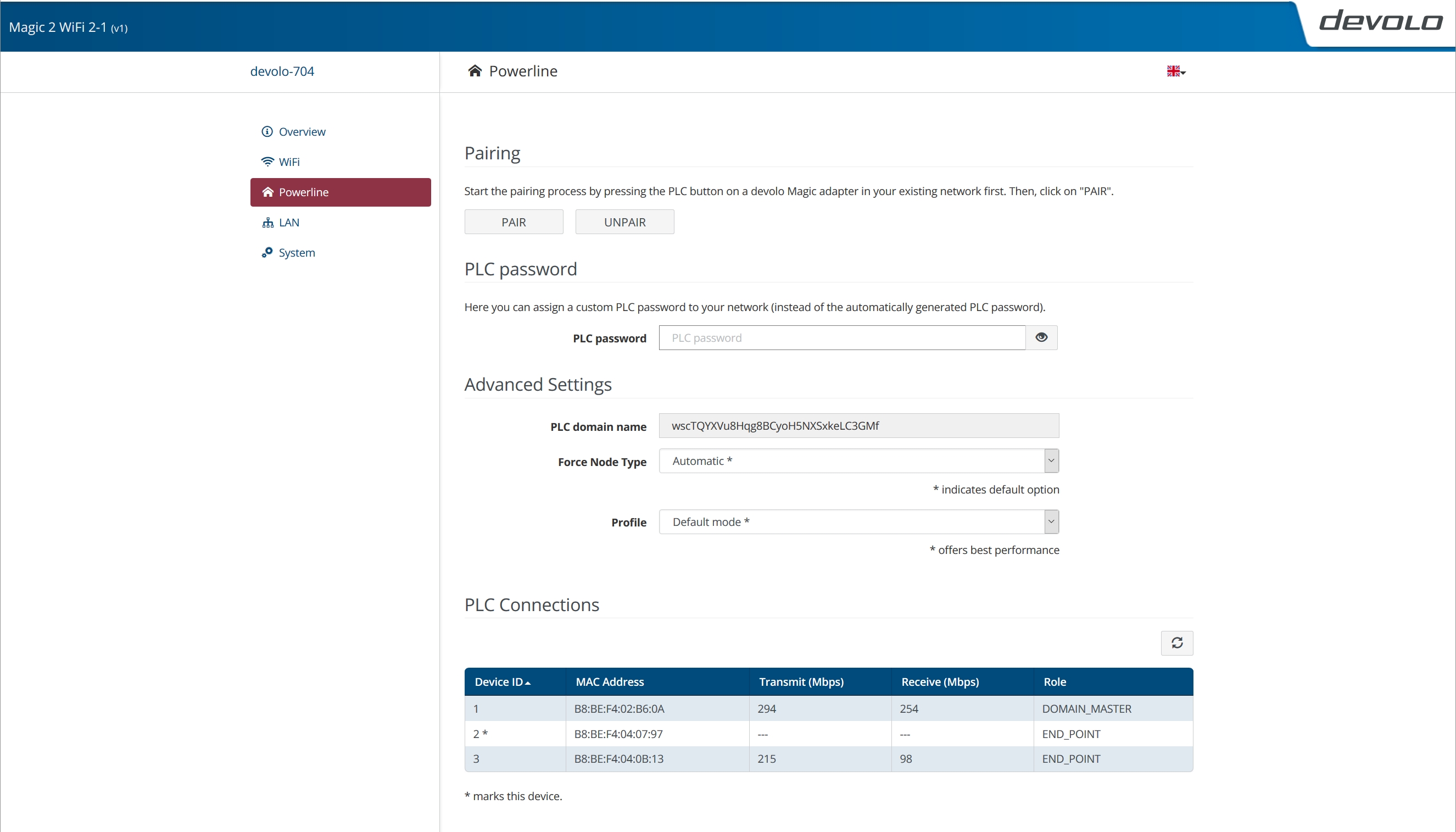Click the house icon beside Powerline heading
The height and width of the screenshot is (832, 1456).
475,71
